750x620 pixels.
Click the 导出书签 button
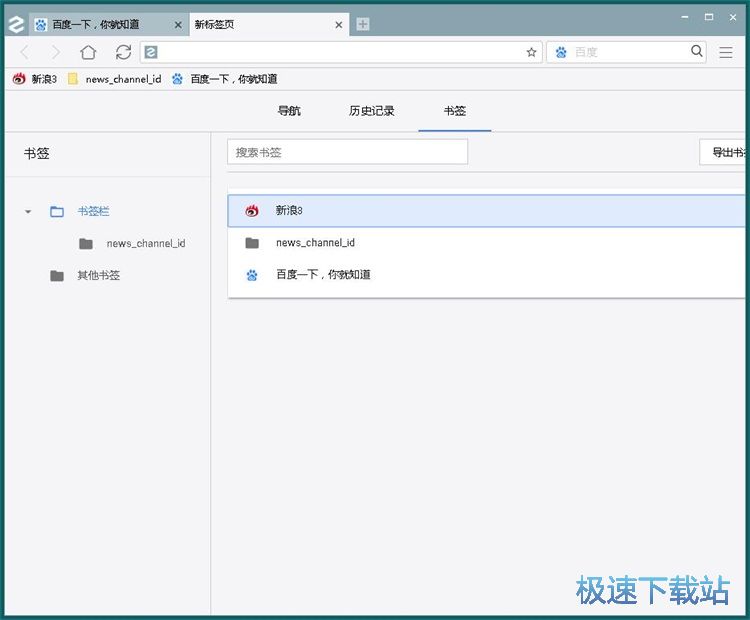click(x=724, y=152)
